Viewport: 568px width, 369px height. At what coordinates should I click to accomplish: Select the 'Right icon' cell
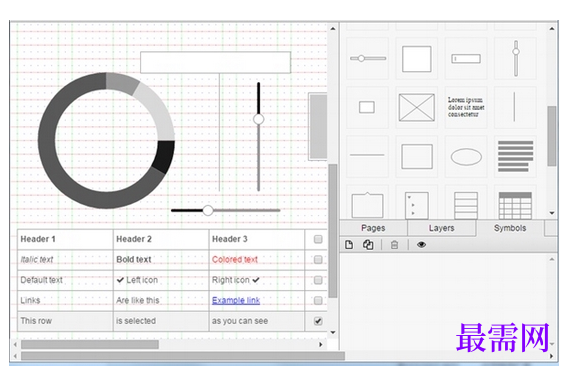(x=257, y=280)
